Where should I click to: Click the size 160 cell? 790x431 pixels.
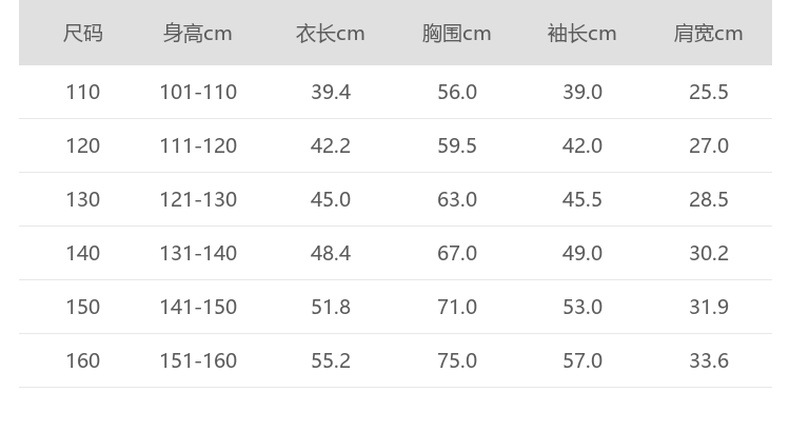[x=83, y=361]
